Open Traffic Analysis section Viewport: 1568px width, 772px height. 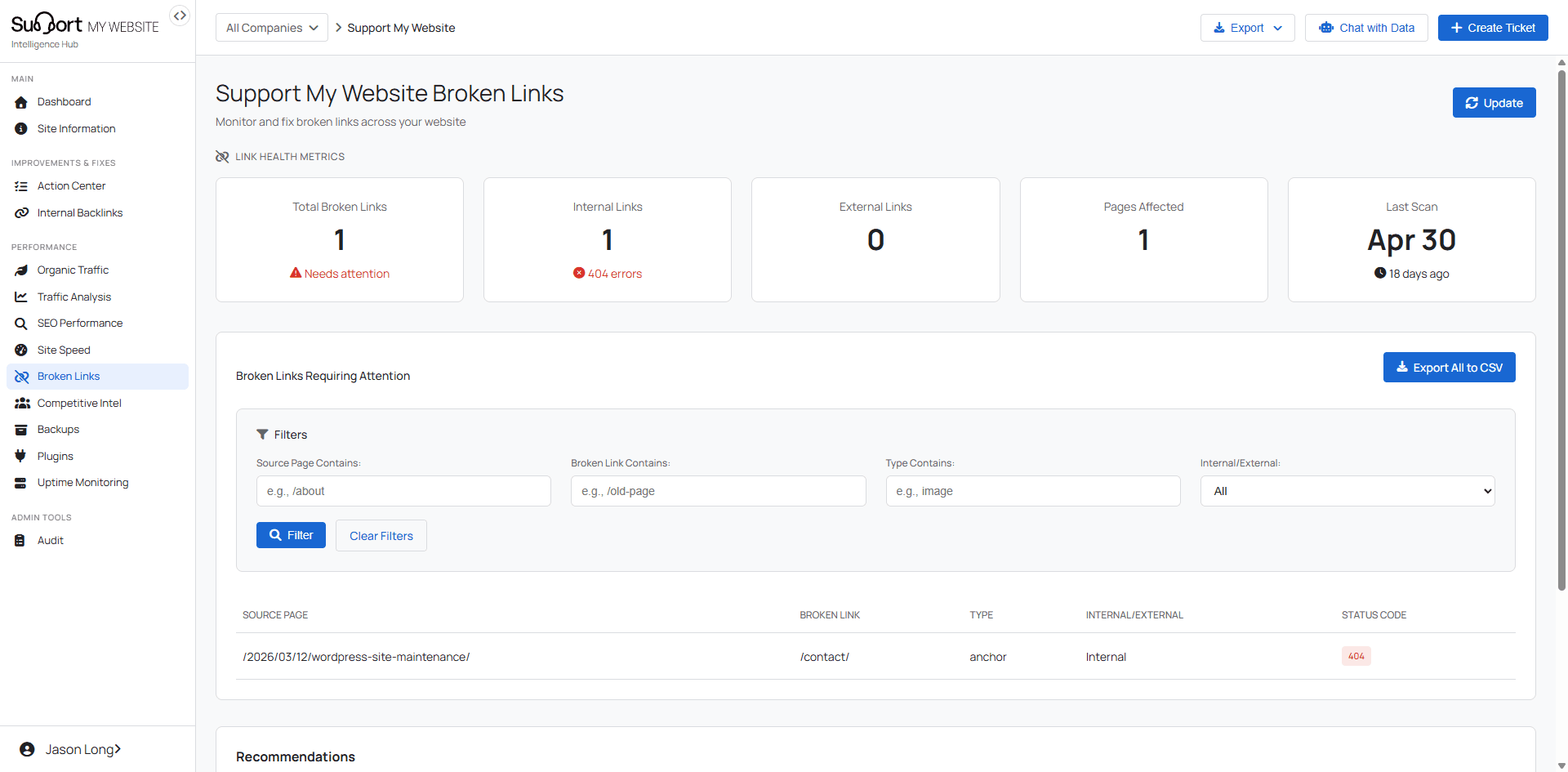(97, 297)
